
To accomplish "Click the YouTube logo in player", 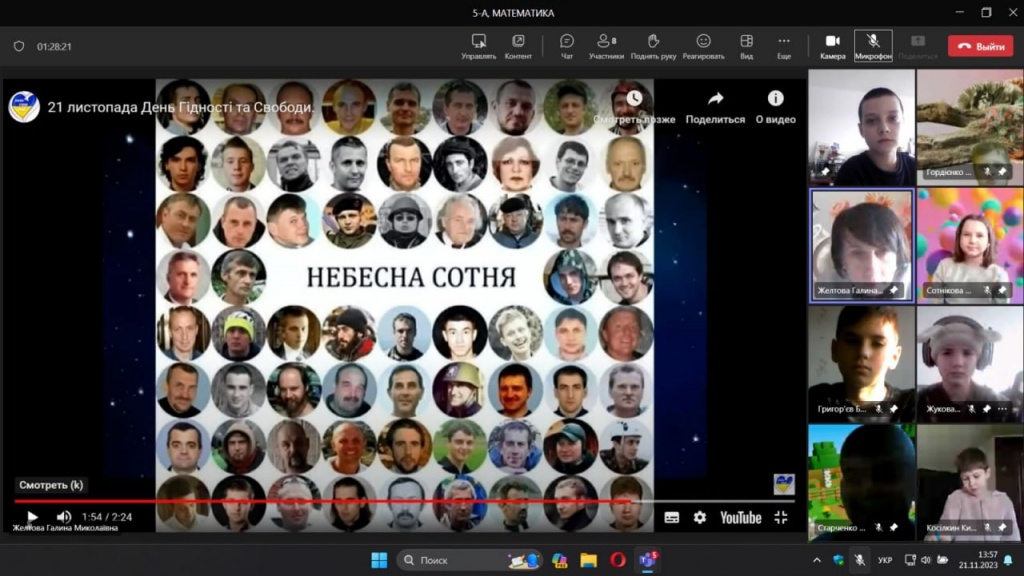I will (x=741, y=517).
